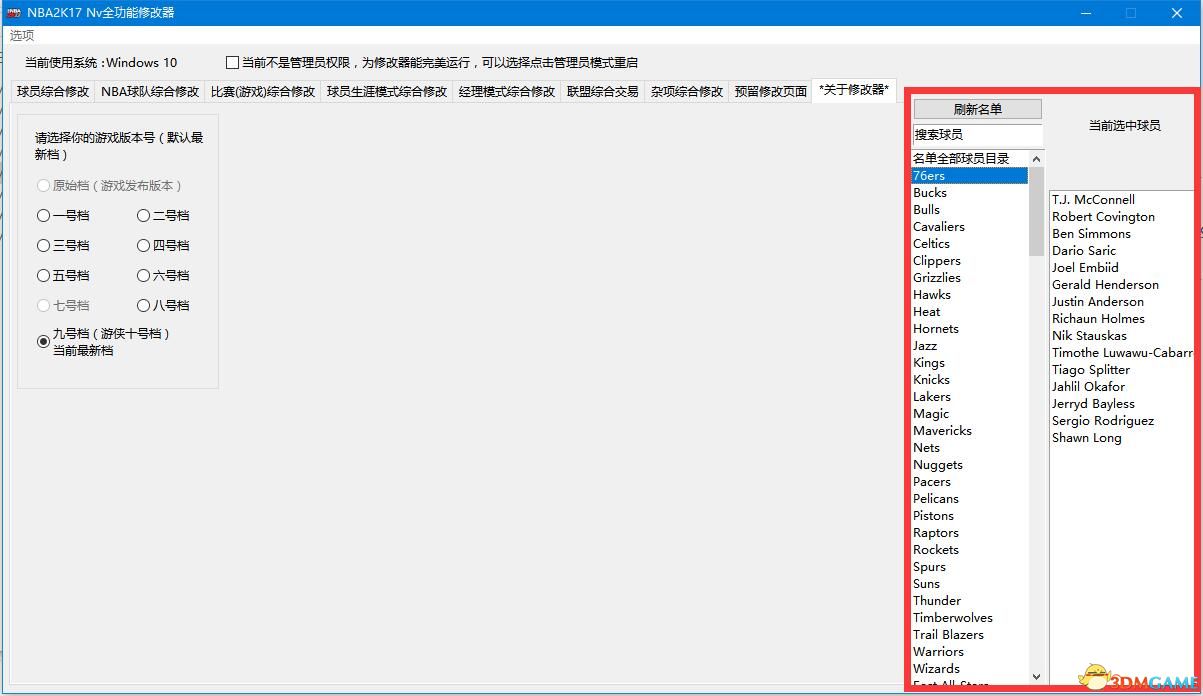Pick Jerryd Bayless in the player list
The height and width of the screenshot is (696, 1203).
[1122, 404]
